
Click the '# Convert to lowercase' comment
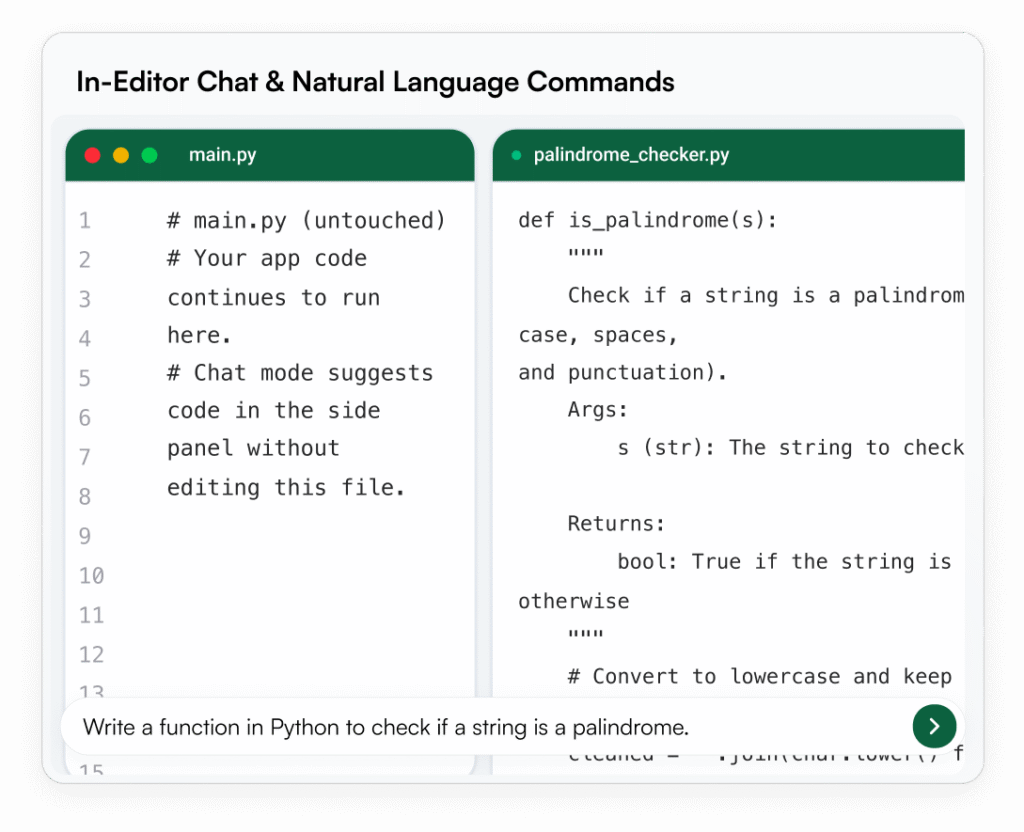pos(759,676)
